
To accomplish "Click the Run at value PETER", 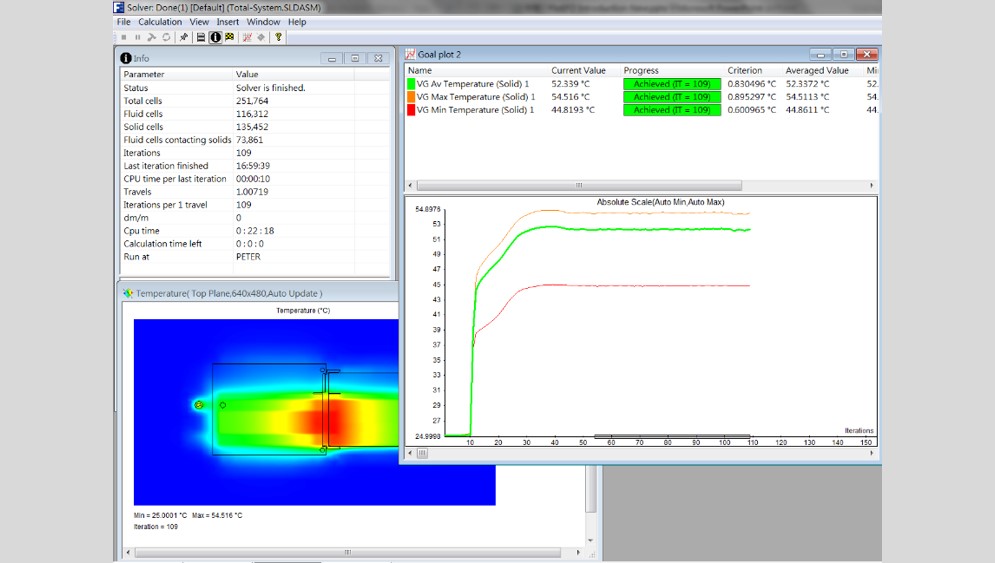I will [248, 257].
